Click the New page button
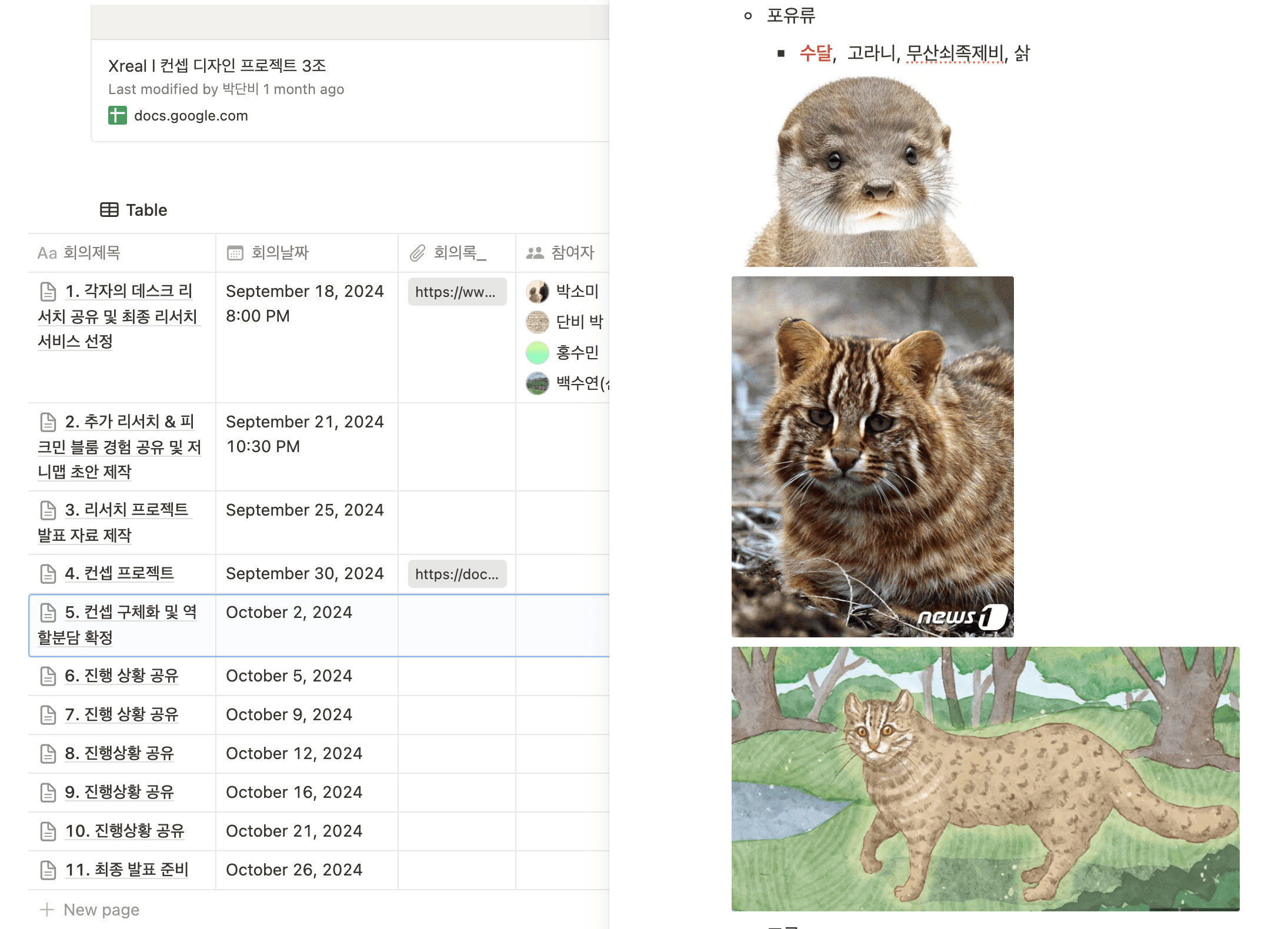The height and width of the screenshot is (929, 1288). pyautogui.click(x=101, y=910)
